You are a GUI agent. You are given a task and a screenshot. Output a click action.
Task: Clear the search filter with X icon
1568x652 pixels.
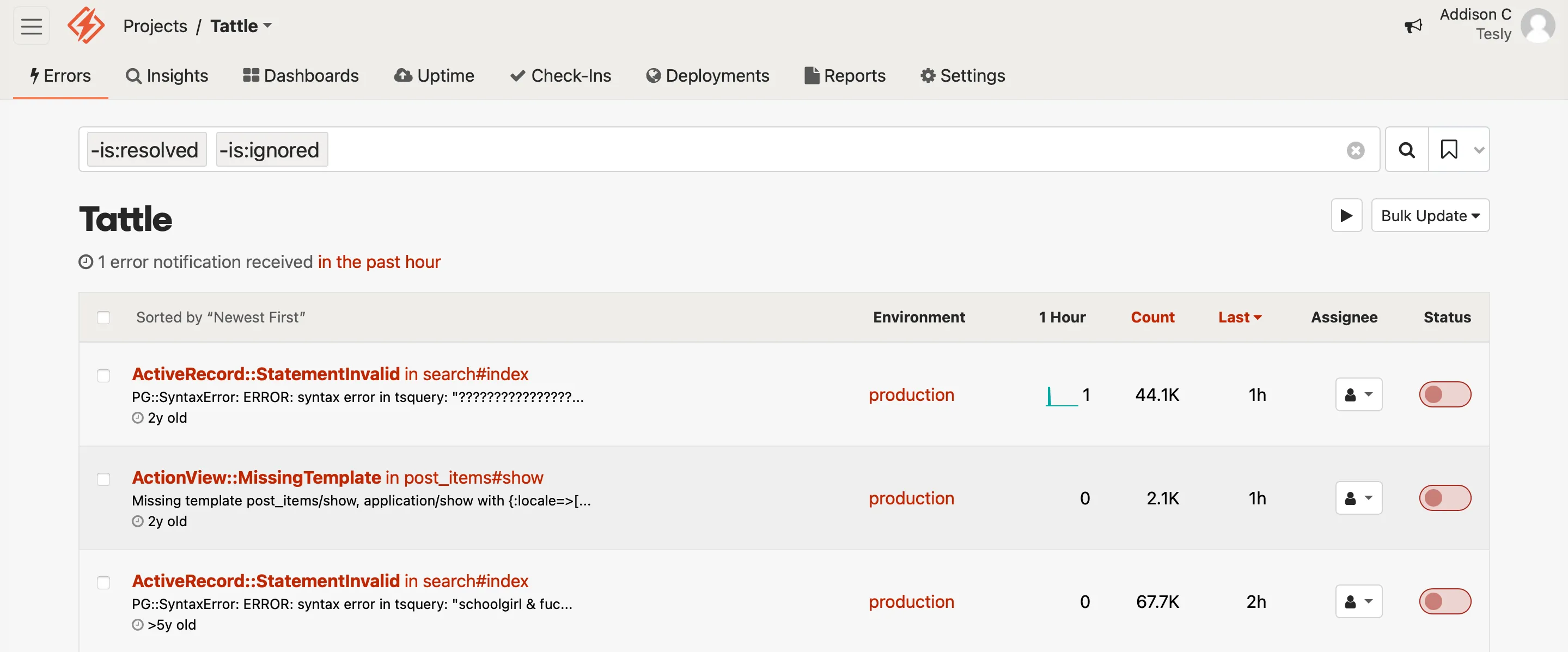pos(1355,150)
